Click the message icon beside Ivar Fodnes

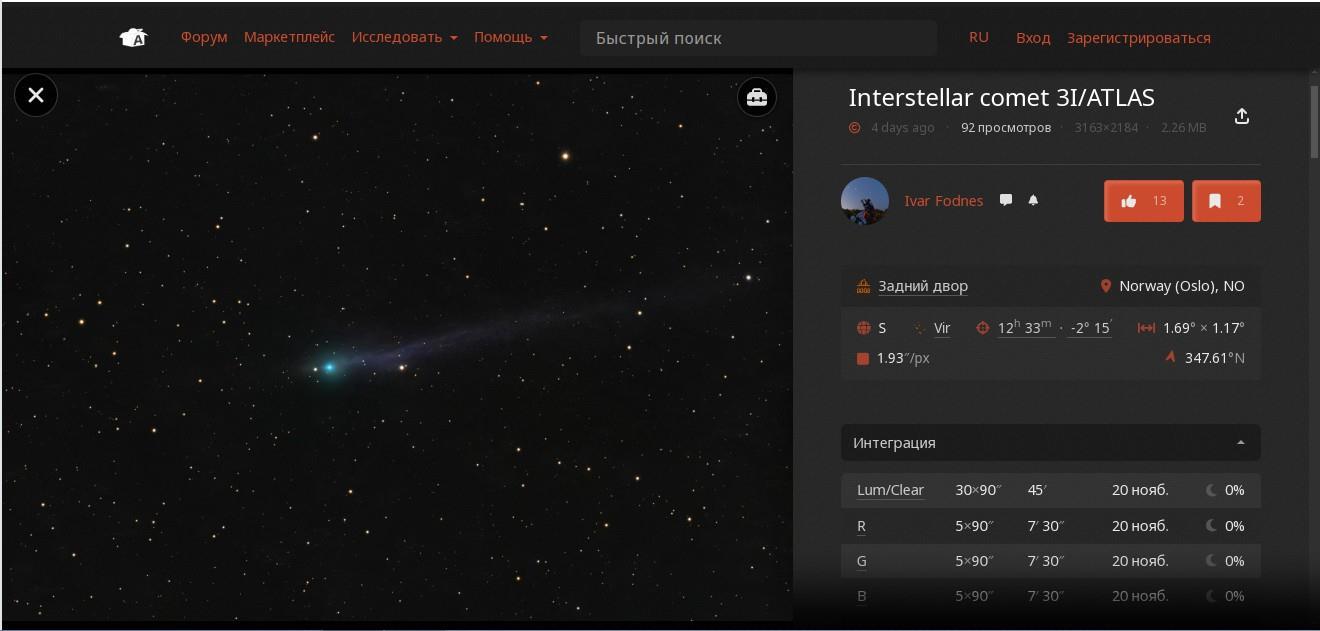pos(1006,200)
